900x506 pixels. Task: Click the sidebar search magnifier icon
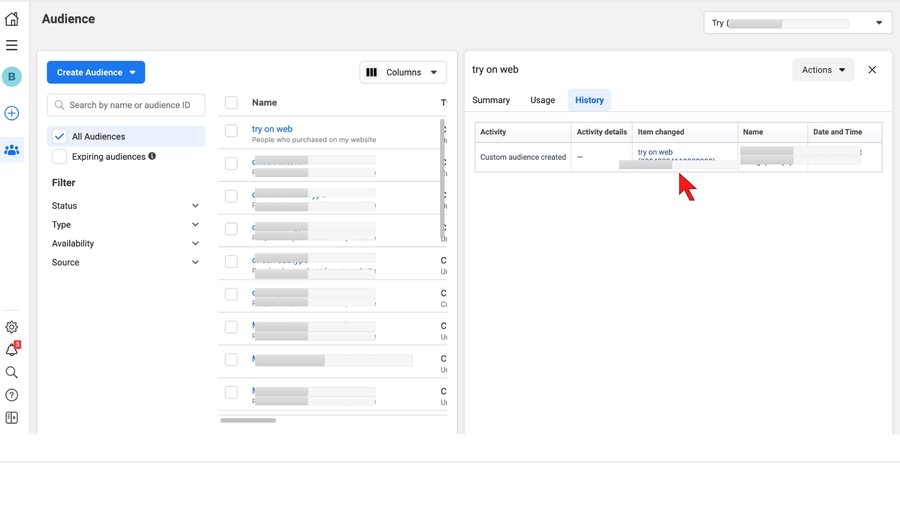click(x=12, y=372)
